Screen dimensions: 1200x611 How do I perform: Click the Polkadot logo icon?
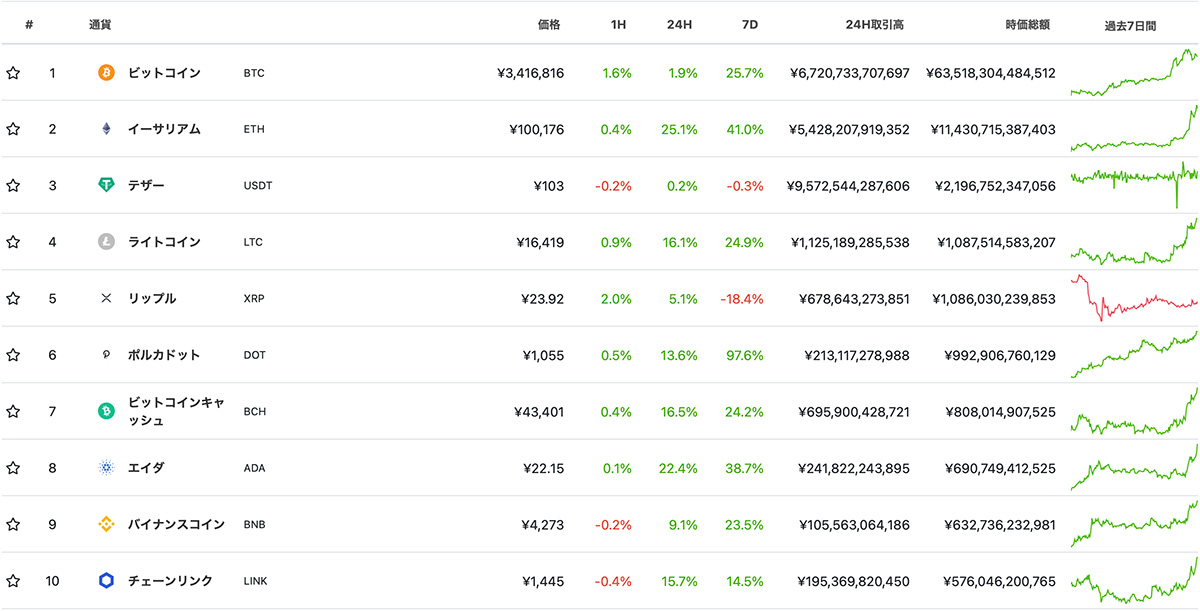pyautogui.click(x=106, y=355)
